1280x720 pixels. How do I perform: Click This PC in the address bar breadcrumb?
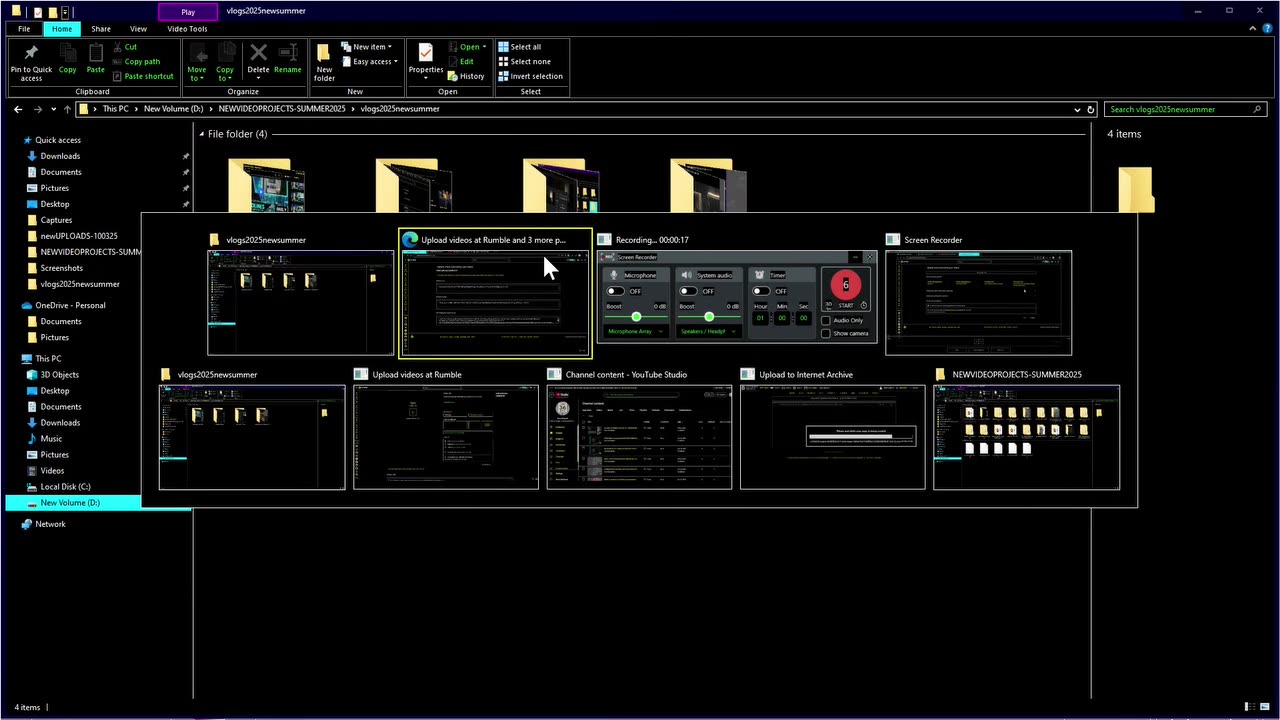coord(116,109)
